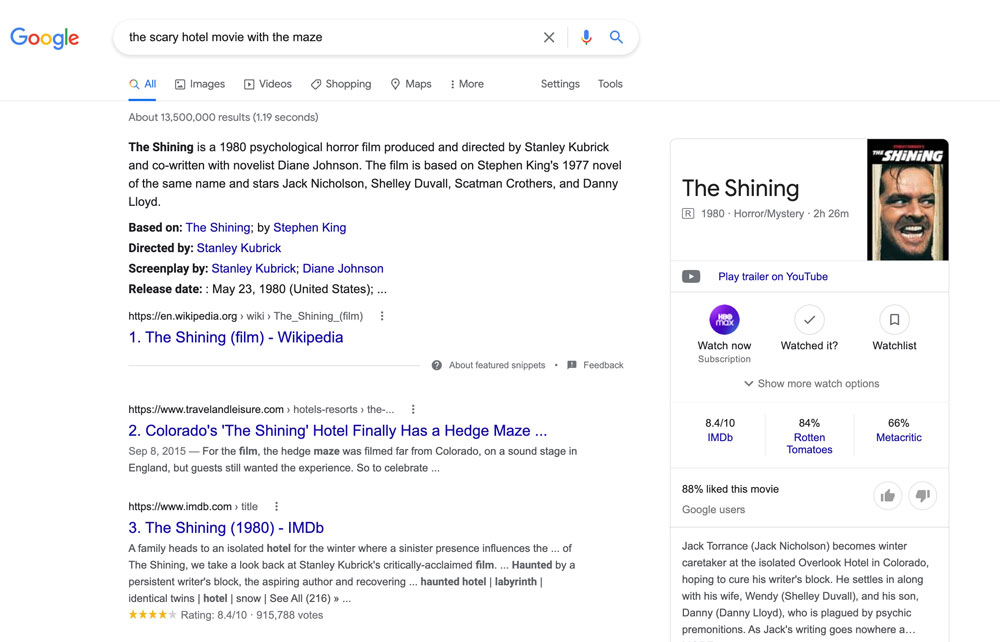Open search Tools
The image size is (1000, 642).
pyautogui.click(x=610, y=84)
